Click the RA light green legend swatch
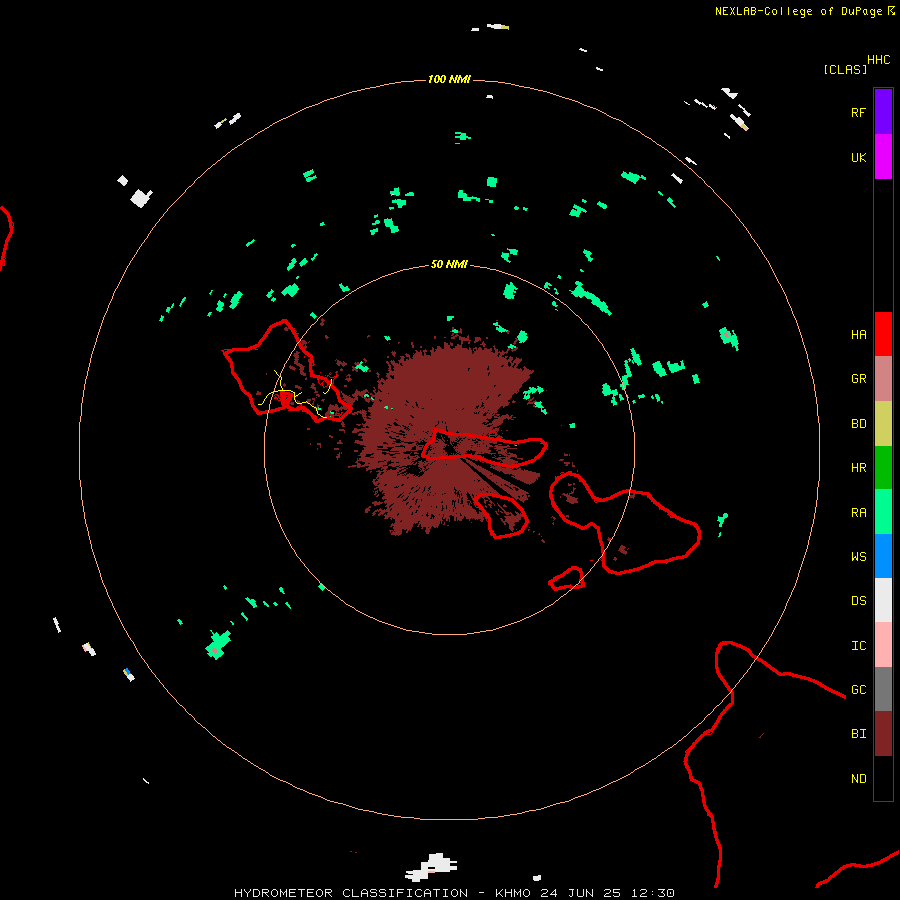The width and height of the screenshot is (900, 900). (x=883, y=512)
